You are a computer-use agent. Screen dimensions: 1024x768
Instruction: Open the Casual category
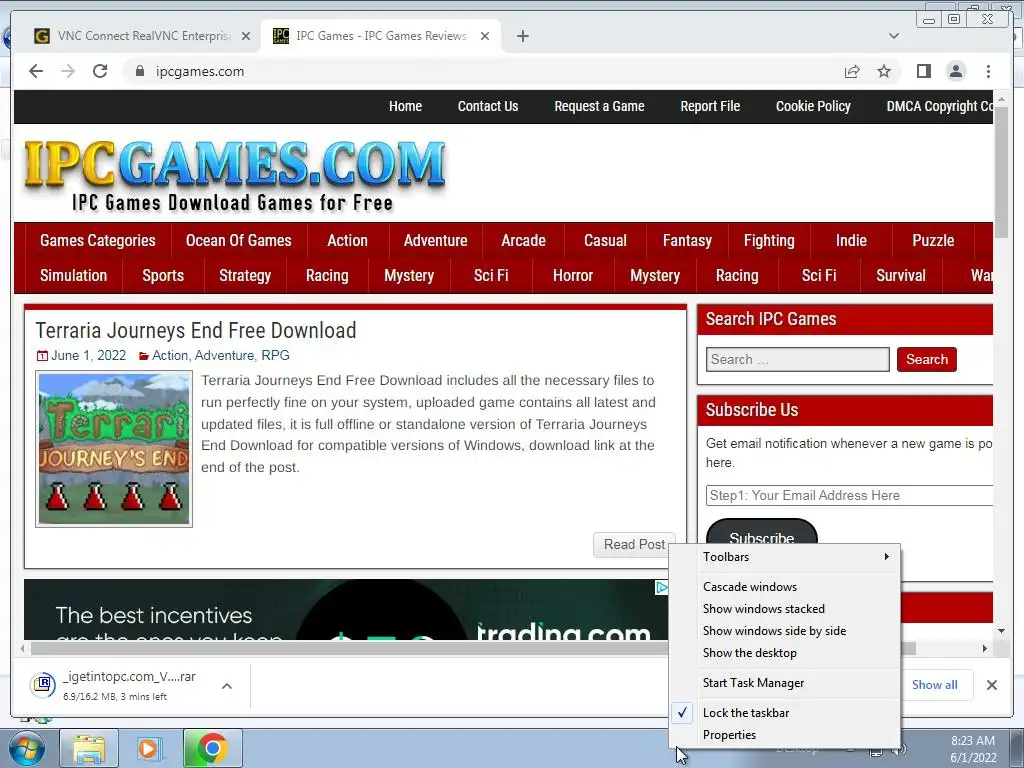[605, 240]
